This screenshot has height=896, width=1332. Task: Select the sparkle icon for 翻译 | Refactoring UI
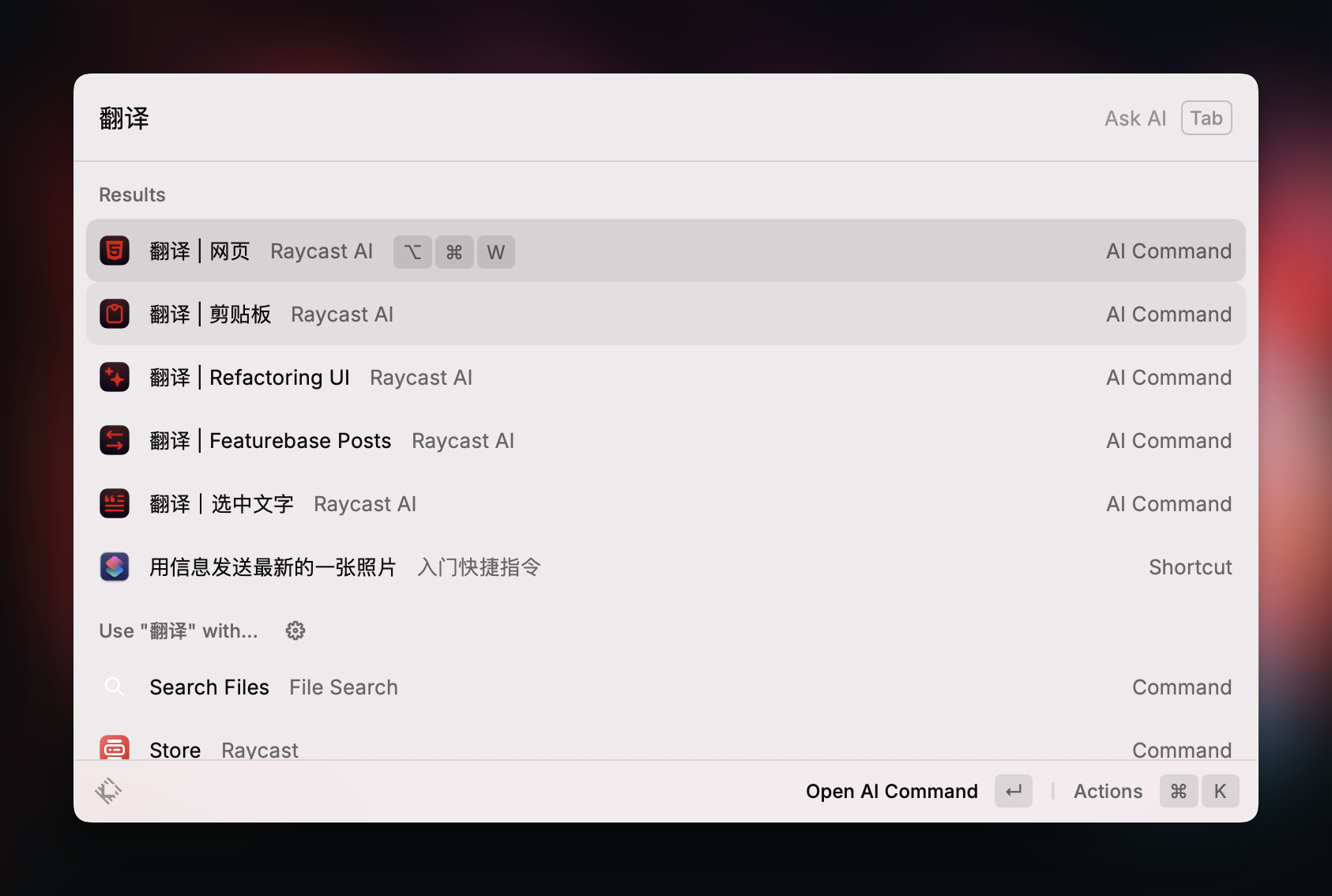tap(115, 377)
